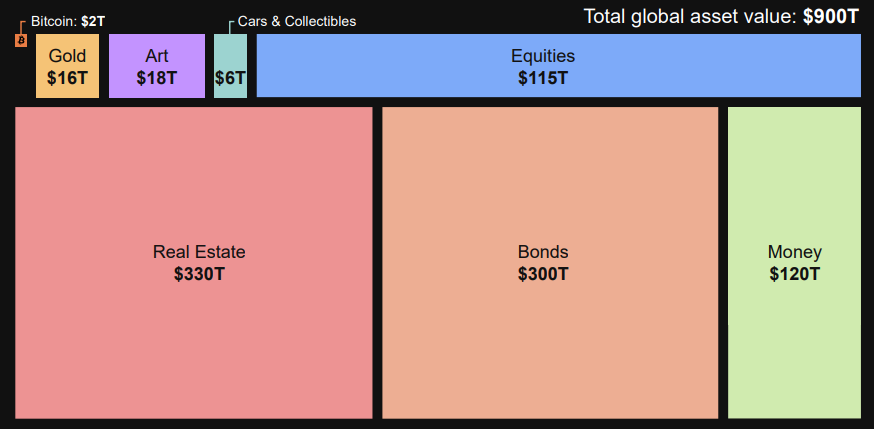Click the $18T value under Art
The width and height of the screenshot is (874, 429).
(x=157, y=77)
